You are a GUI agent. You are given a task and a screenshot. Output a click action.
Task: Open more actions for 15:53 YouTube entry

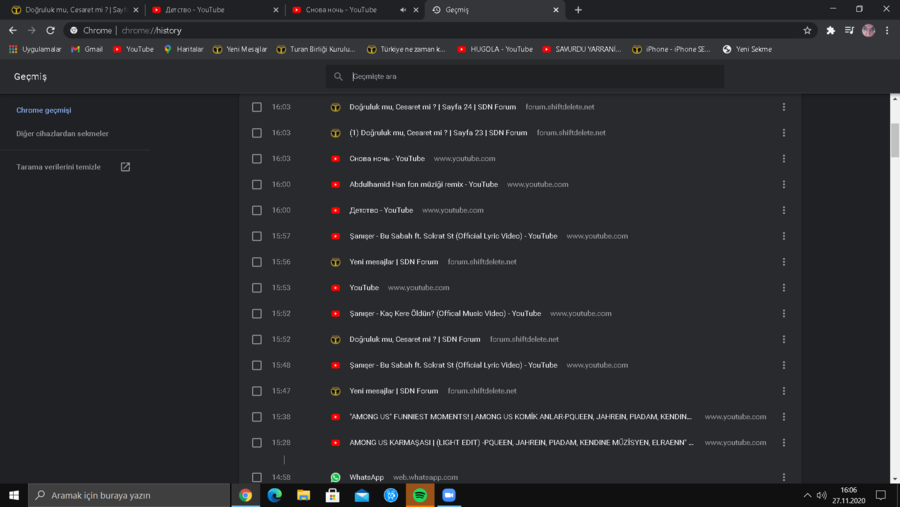tap(783, 288)
